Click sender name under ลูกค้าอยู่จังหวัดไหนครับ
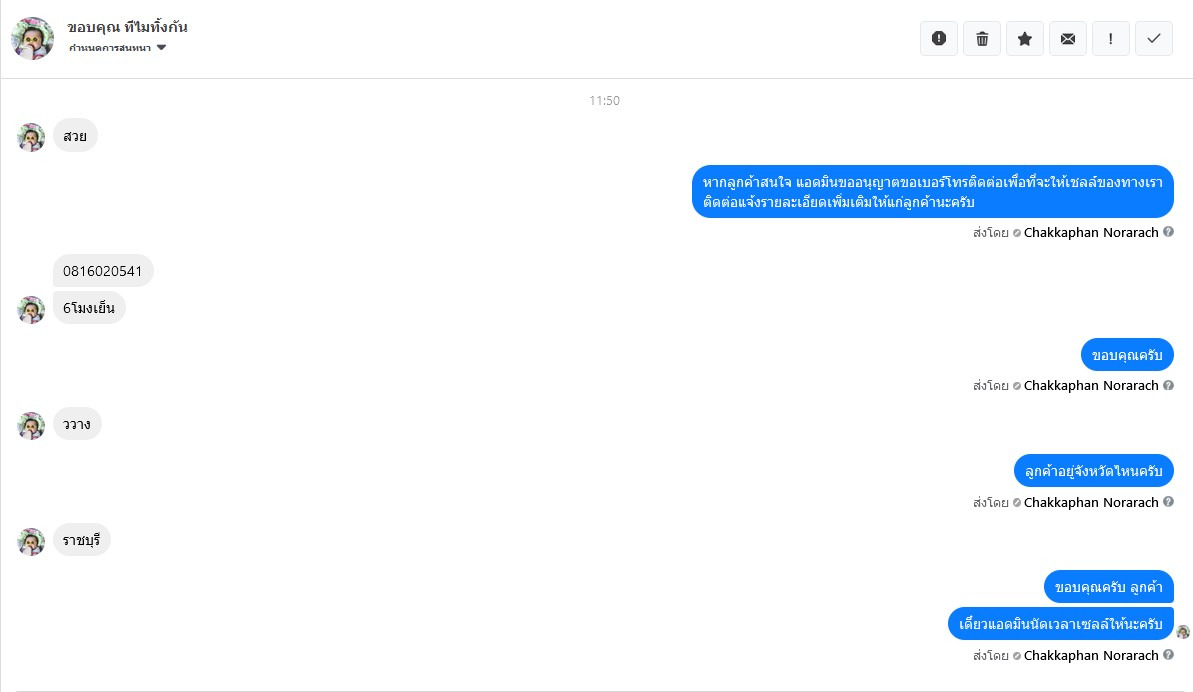The height and width of the screenshot is (692, 1193). coord(1091,502)
